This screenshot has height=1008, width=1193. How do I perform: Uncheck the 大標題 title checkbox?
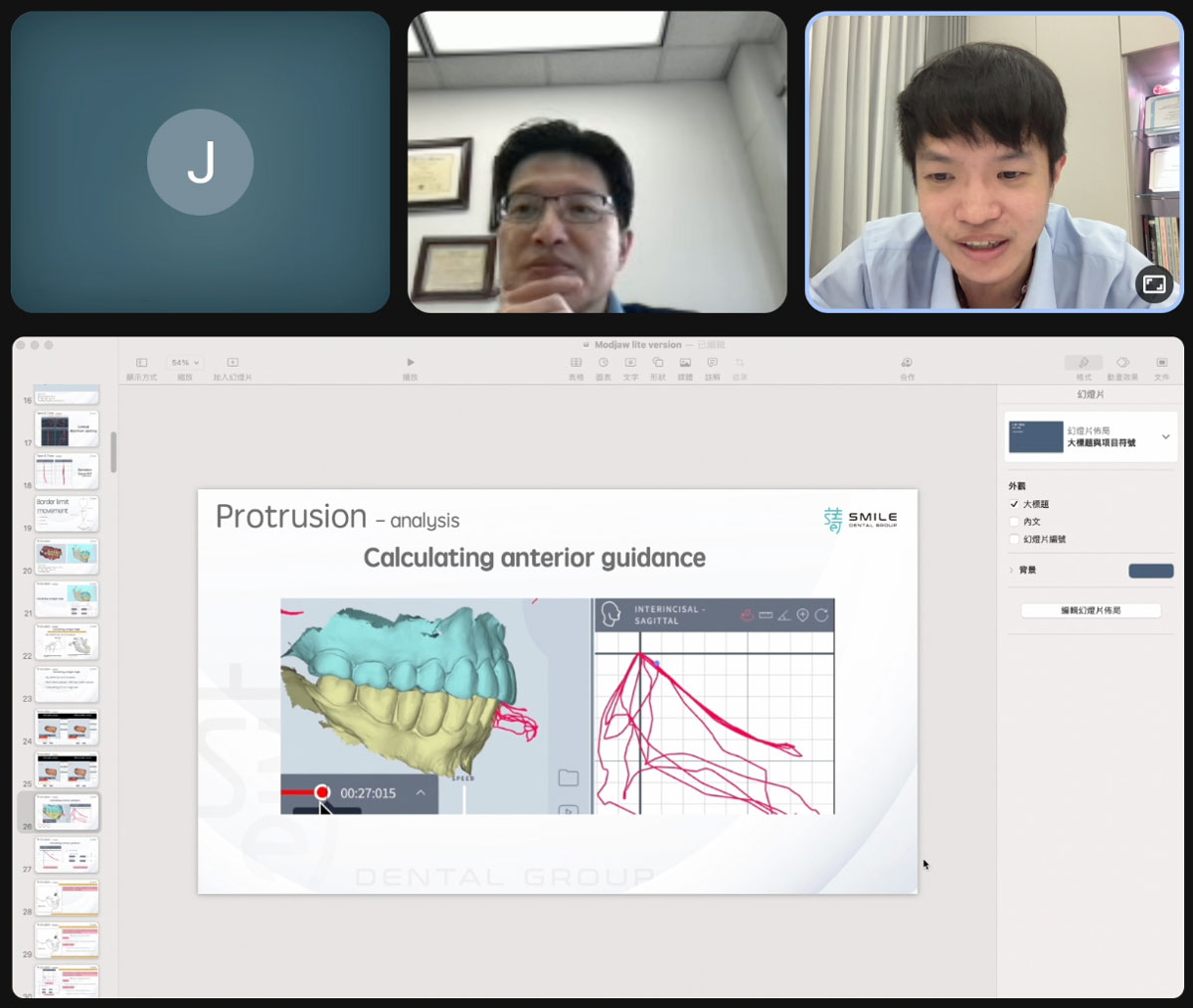[x=1014, y=504]
